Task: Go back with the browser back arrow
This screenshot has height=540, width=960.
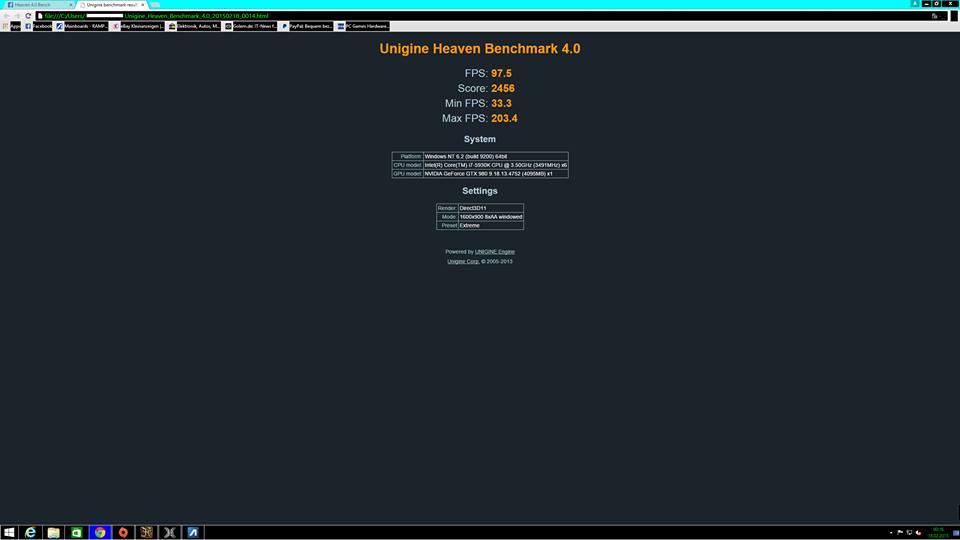Action: (6, 16)
